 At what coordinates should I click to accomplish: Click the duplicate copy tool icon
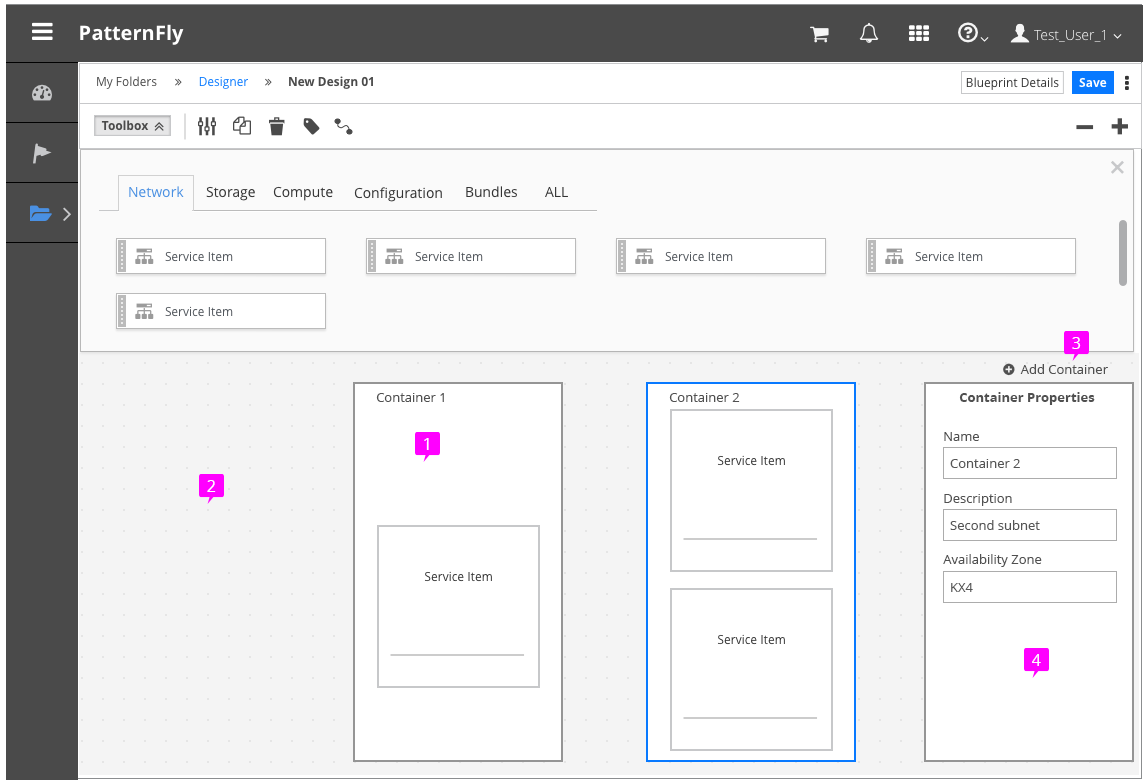(242, 126)
